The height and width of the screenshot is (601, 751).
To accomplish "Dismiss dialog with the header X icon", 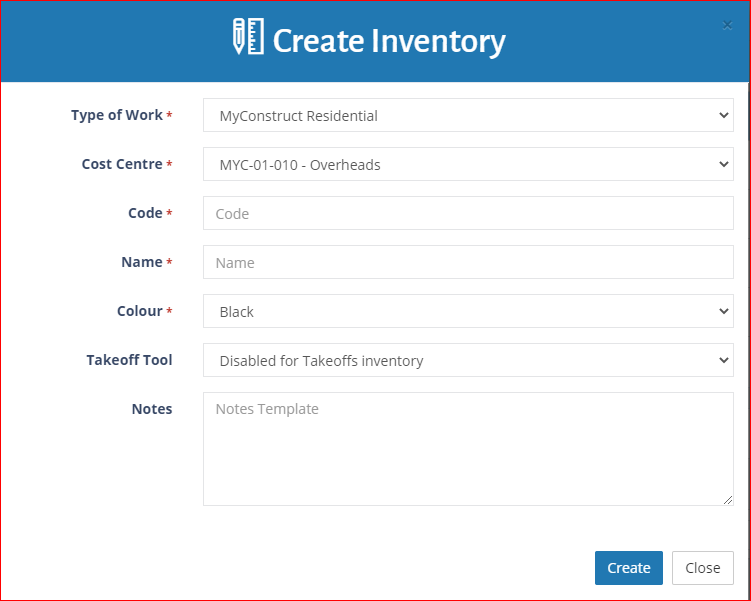I will point(727,25).
